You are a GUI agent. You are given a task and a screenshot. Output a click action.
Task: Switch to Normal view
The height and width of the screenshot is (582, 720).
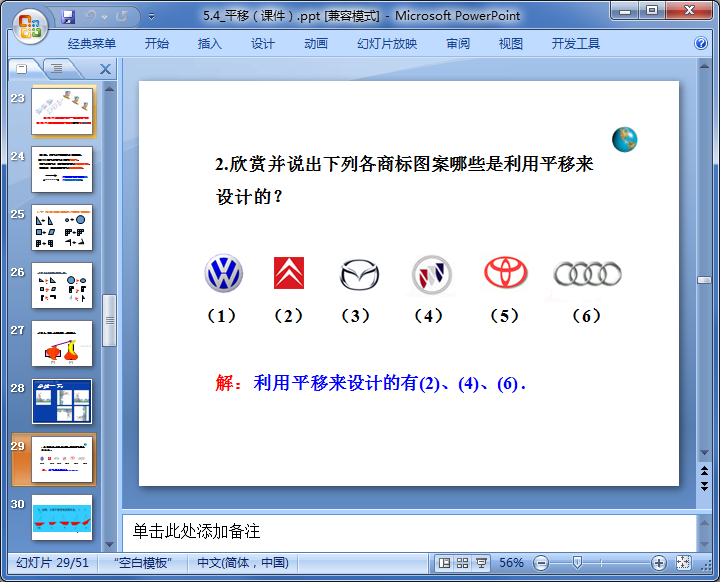pyautogui.click(x=444, y=563)
